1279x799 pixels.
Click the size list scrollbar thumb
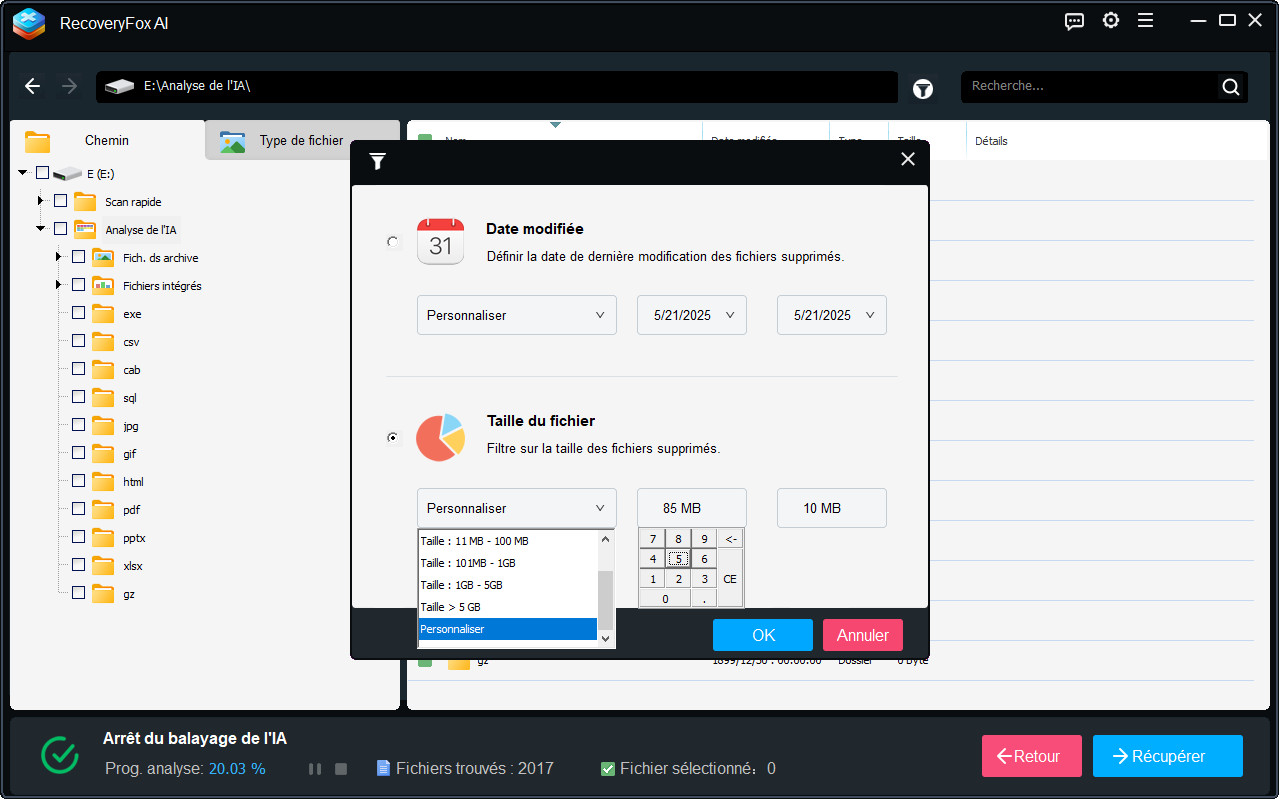605,600
